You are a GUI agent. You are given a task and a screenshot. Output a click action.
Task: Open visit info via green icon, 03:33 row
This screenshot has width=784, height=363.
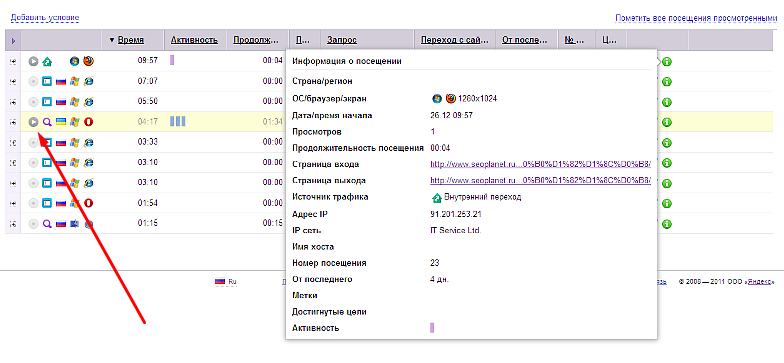[666, 143]
